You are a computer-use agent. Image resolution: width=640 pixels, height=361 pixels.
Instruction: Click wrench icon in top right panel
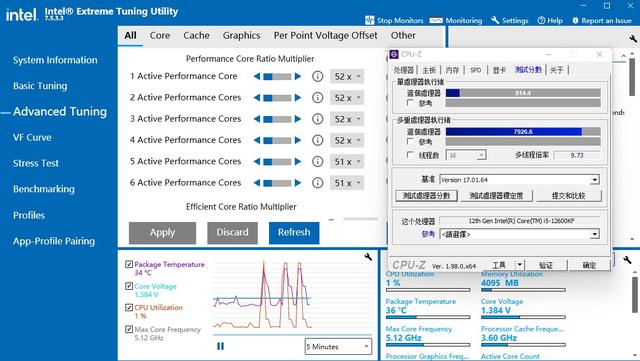point(633,39)
